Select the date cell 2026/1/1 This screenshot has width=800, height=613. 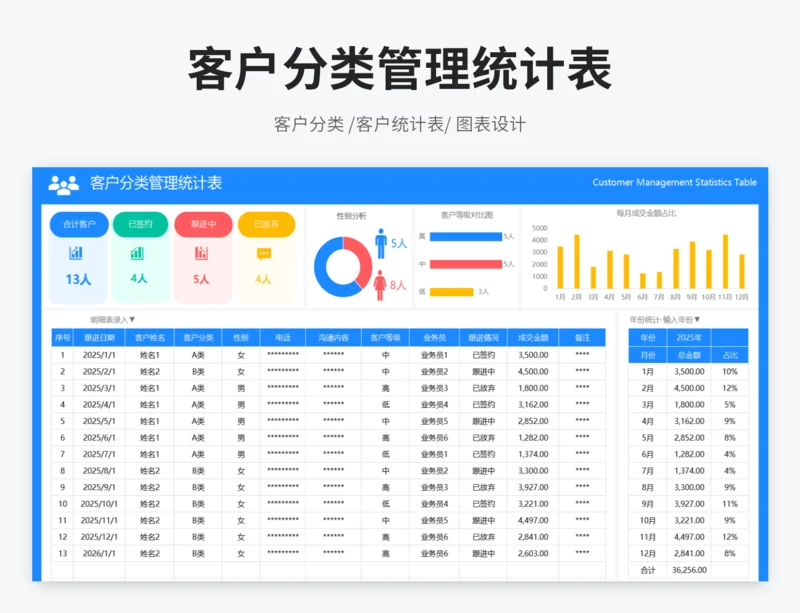(99, 553)
